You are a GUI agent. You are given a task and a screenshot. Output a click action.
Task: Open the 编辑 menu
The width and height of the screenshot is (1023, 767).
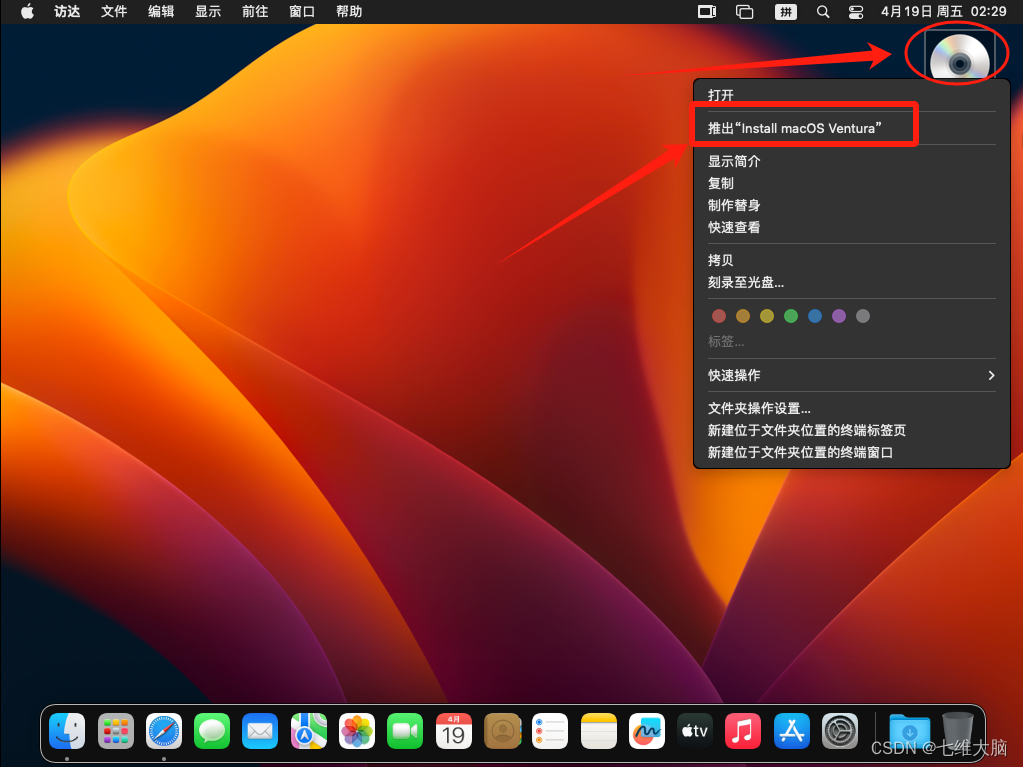pos(161,12)
